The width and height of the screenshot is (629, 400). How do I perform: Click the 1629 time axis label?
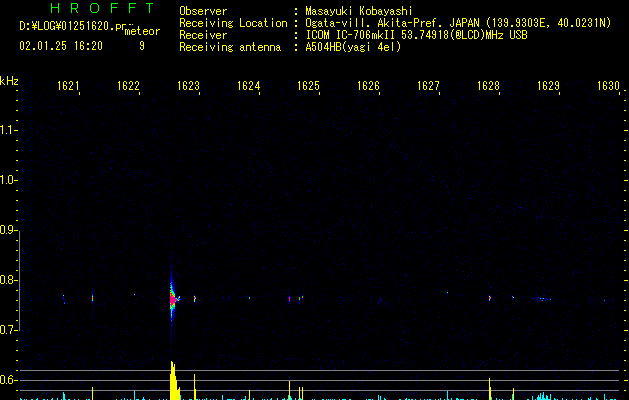548,85
